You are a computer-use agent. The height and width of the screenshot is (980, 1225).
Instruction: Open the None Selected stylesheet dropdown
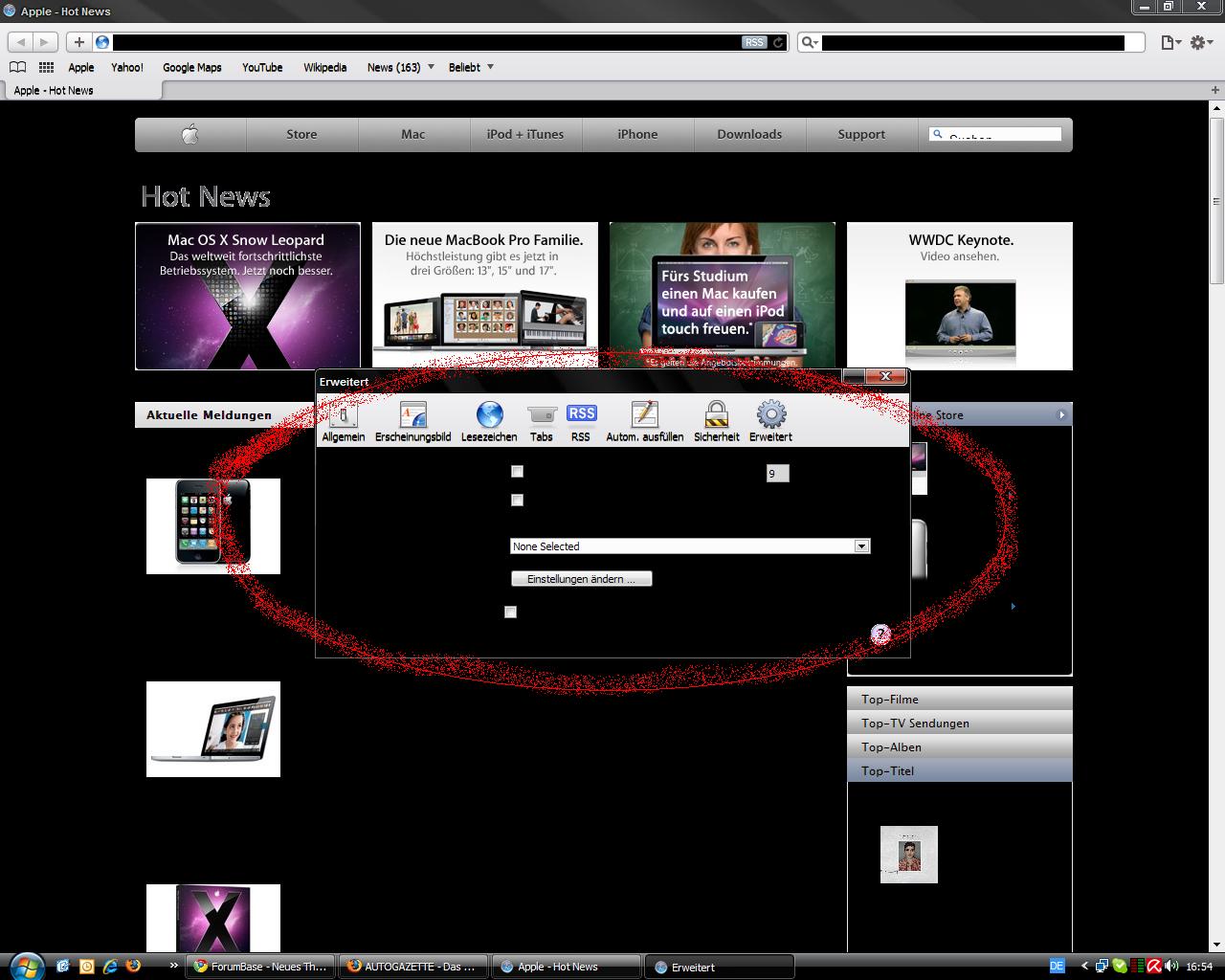(690, 546)
